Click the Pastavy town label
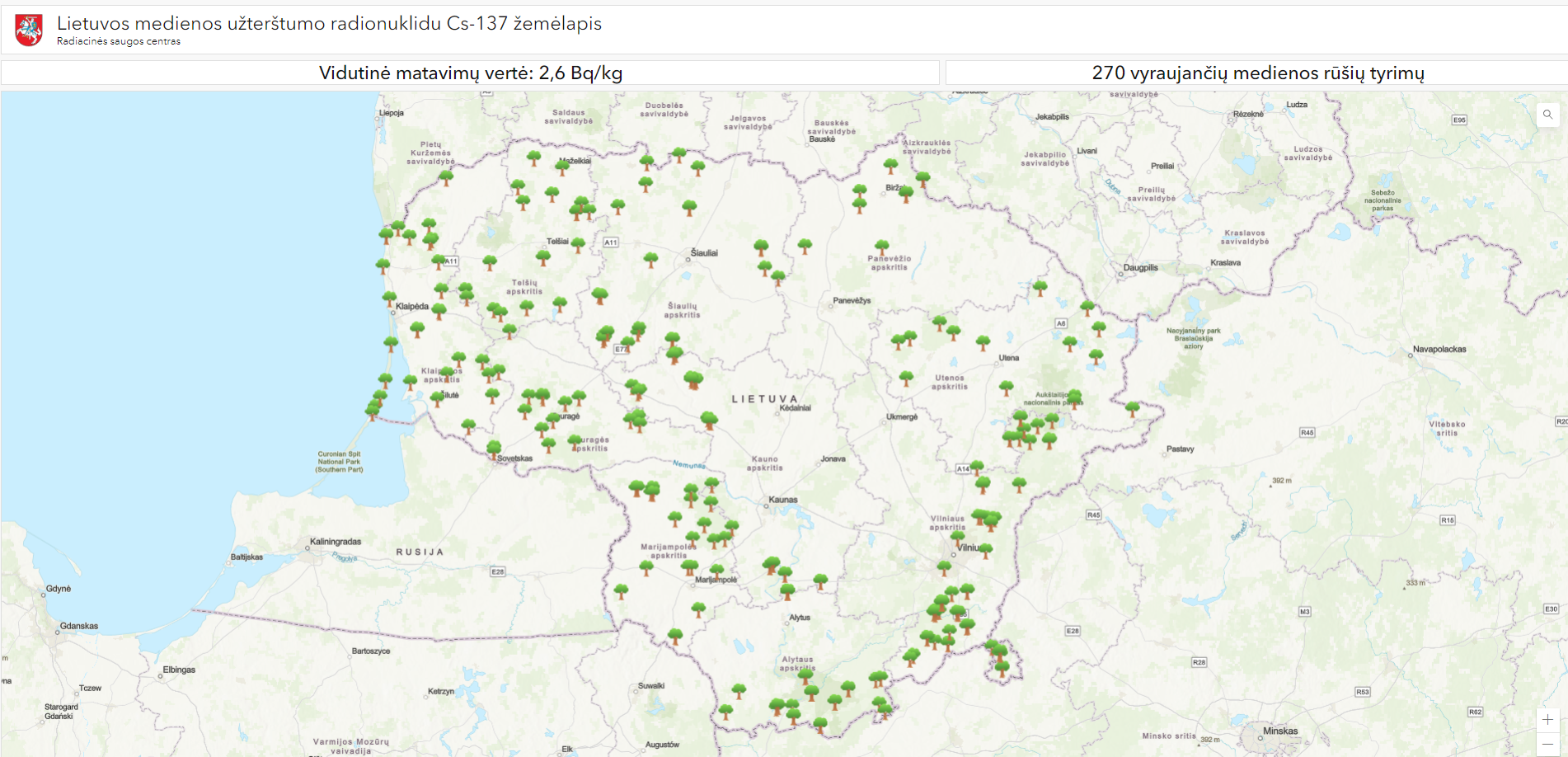 coord(1181,449)
